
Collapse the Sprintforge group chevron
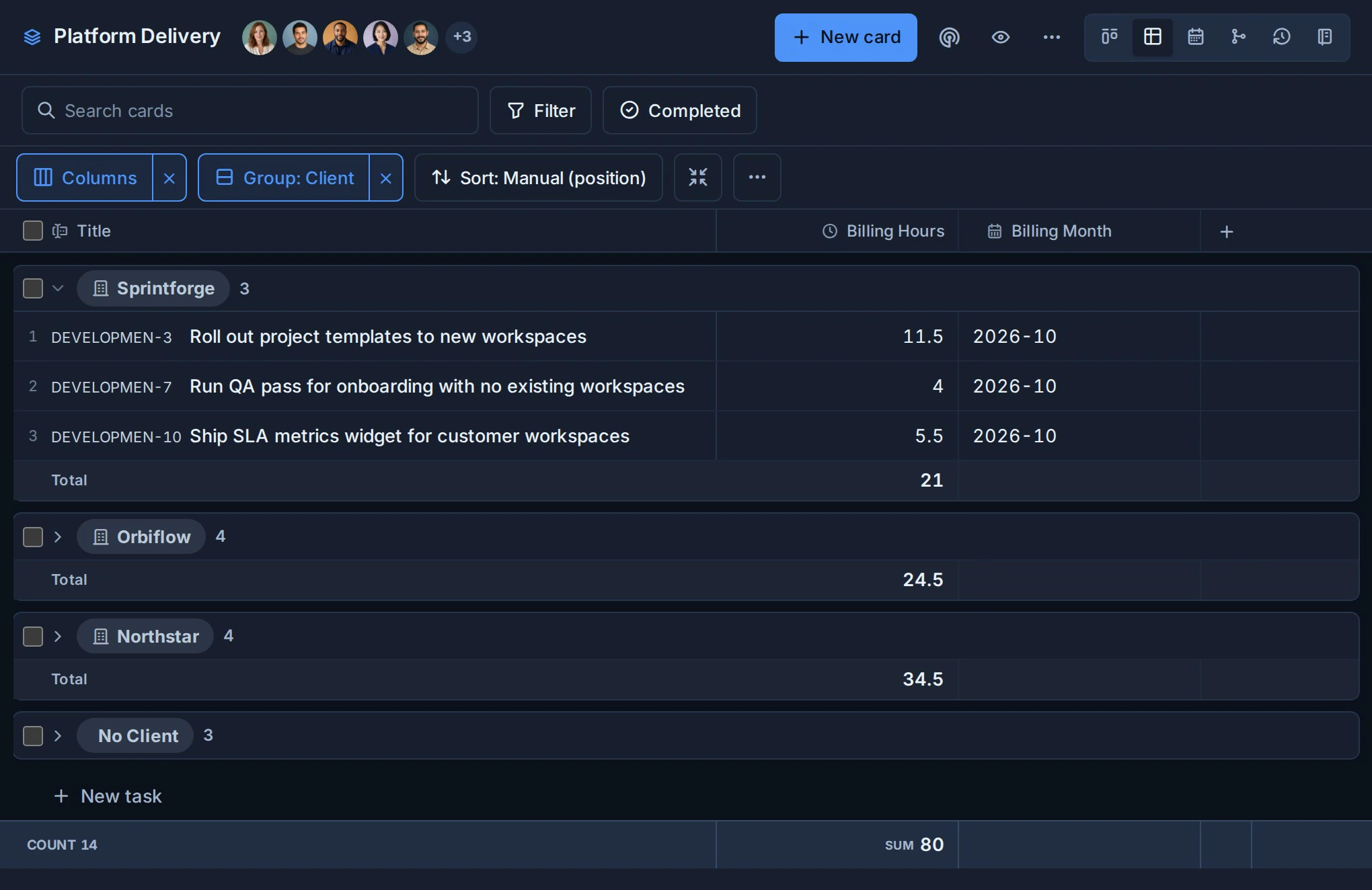(58, 288)
